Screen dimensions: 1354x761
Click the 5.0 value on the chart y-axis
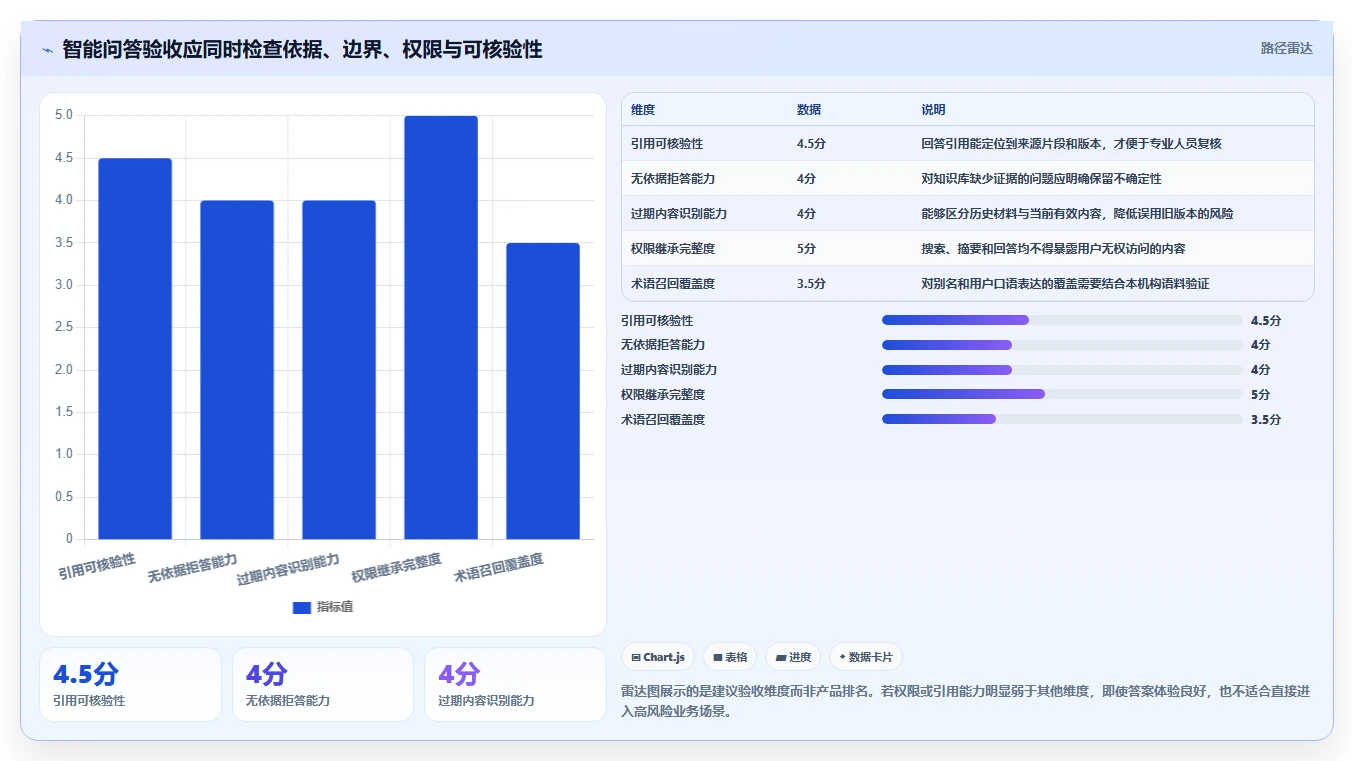[x=64, y=115]
